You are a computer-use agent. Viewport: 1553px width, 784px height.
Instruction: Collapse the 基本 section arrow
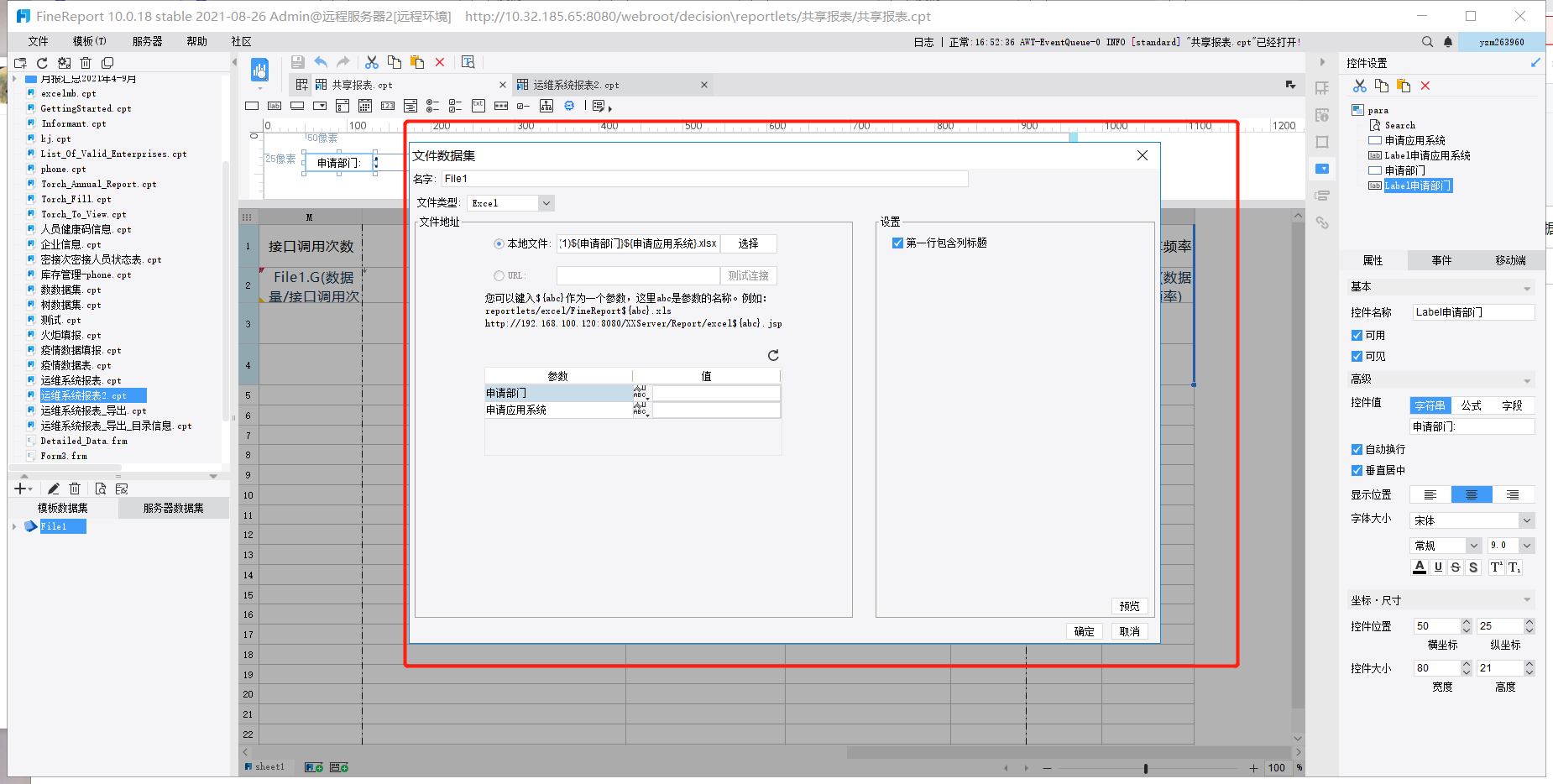point(1527,288)
